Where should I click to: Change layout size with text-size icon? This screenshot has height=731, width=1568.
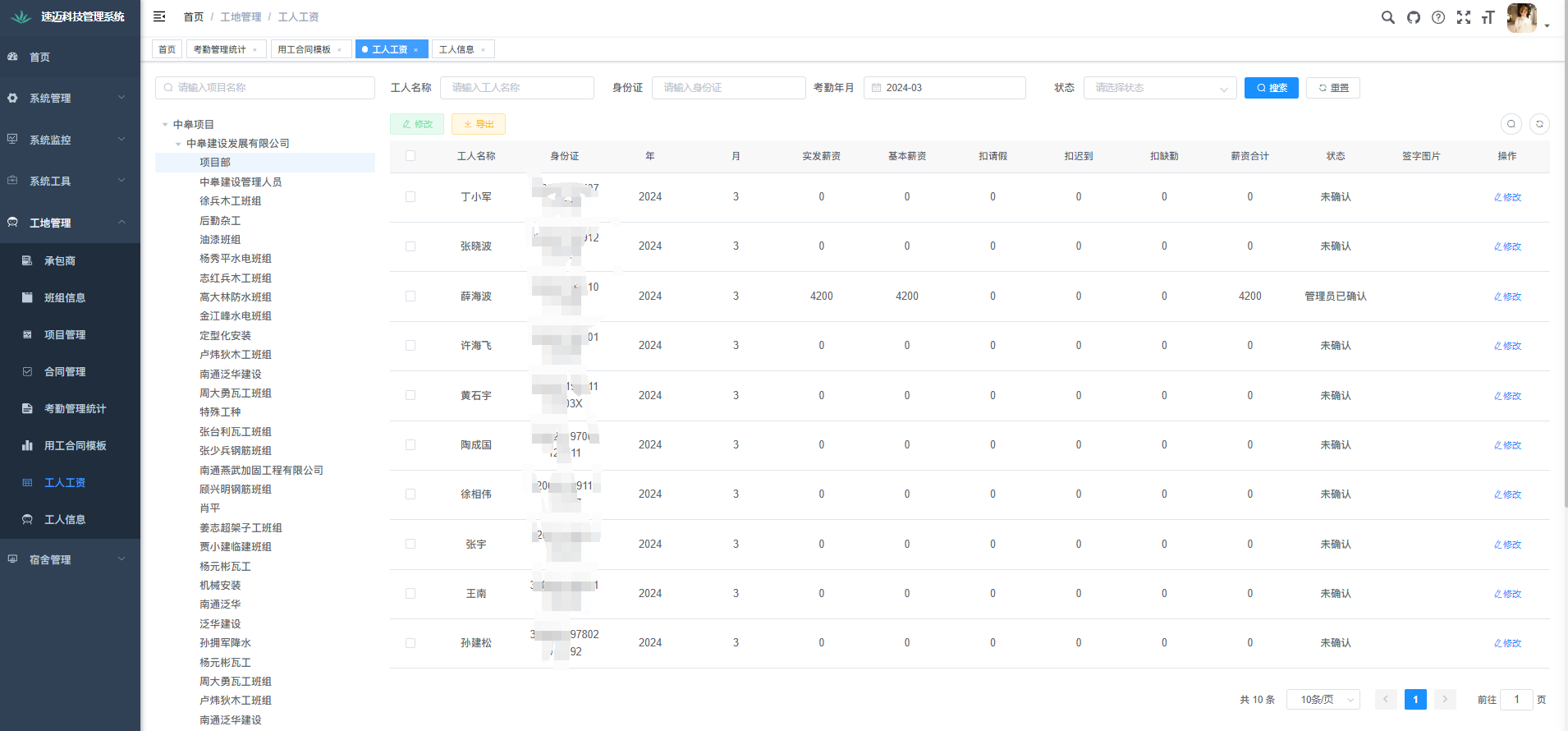pos(1488,17)
